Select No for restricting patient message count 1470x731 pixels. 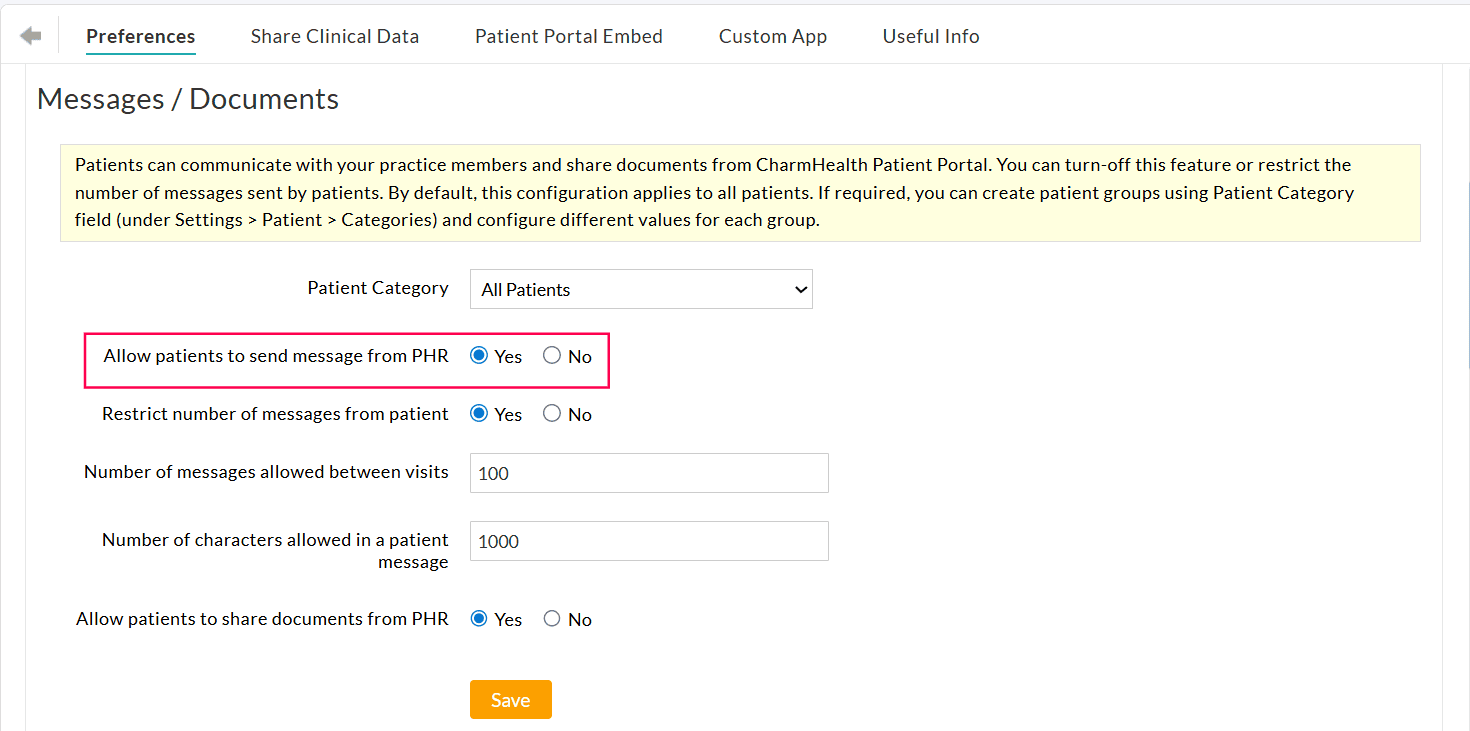click(x=551, y=413)
